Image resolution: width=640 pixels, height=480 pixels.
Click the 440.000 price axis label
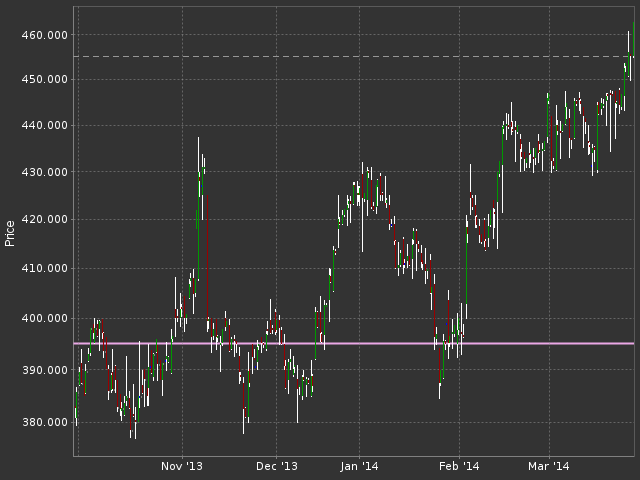44,125
